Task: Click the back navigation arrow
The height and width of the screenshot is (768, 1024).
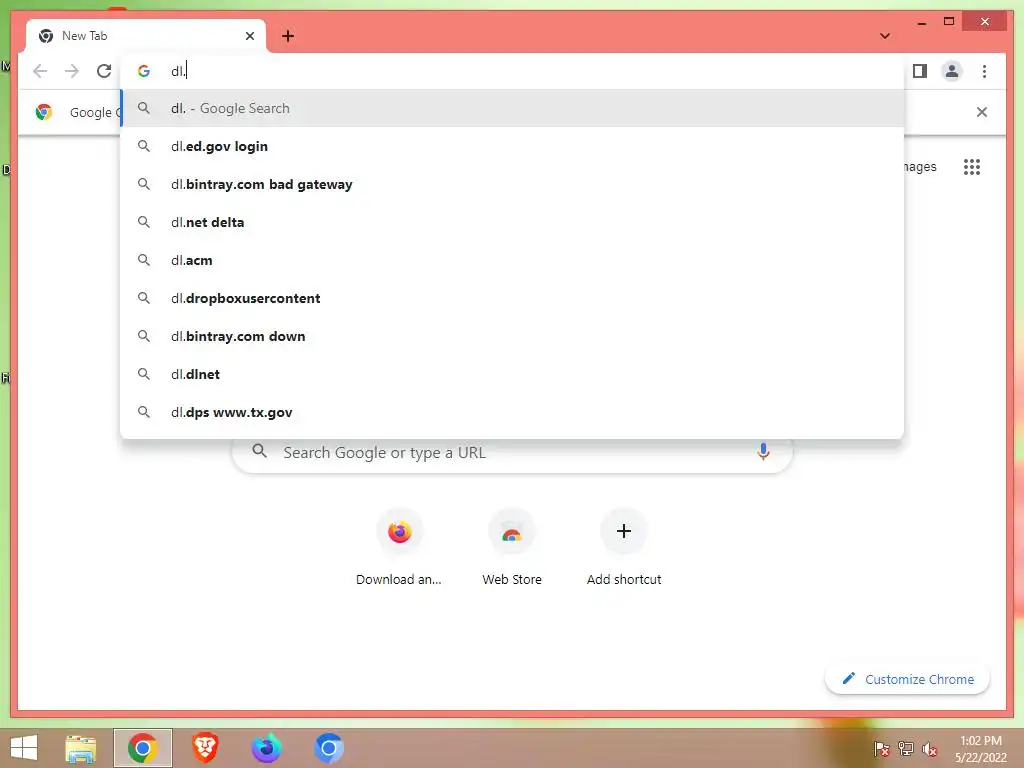Action: tap(40, 71)
